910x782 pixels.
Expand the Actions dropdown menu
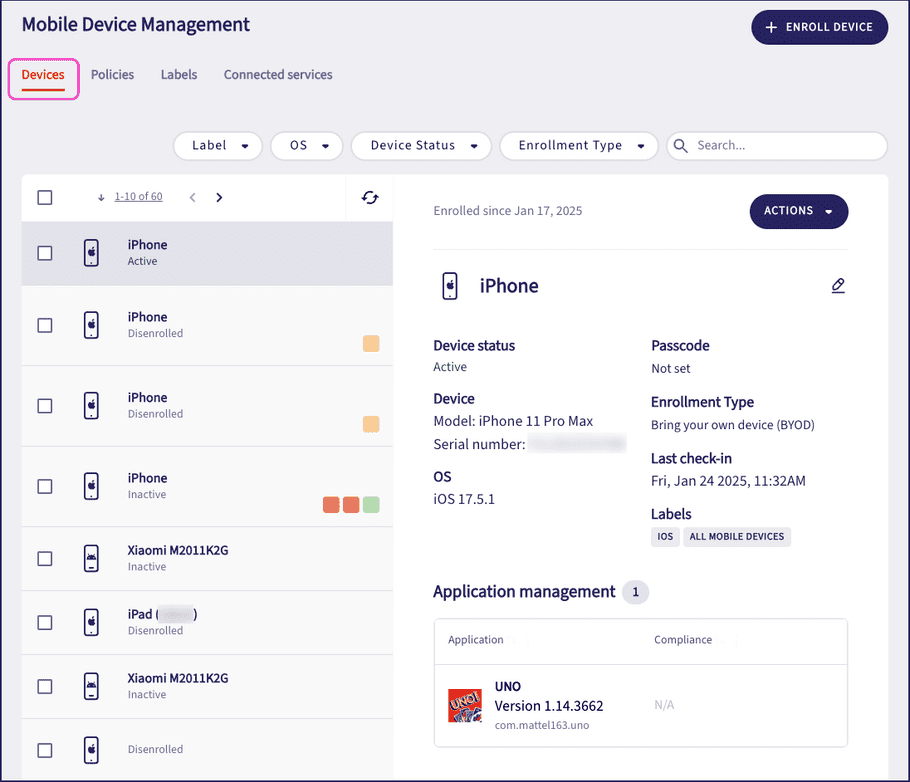tap(799, 211)
